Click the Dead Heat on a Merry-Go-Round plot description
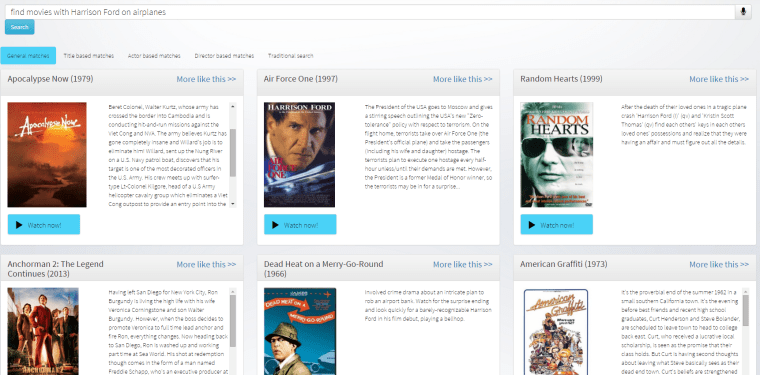Screen dimensions: 760x375 coord(427,306)
